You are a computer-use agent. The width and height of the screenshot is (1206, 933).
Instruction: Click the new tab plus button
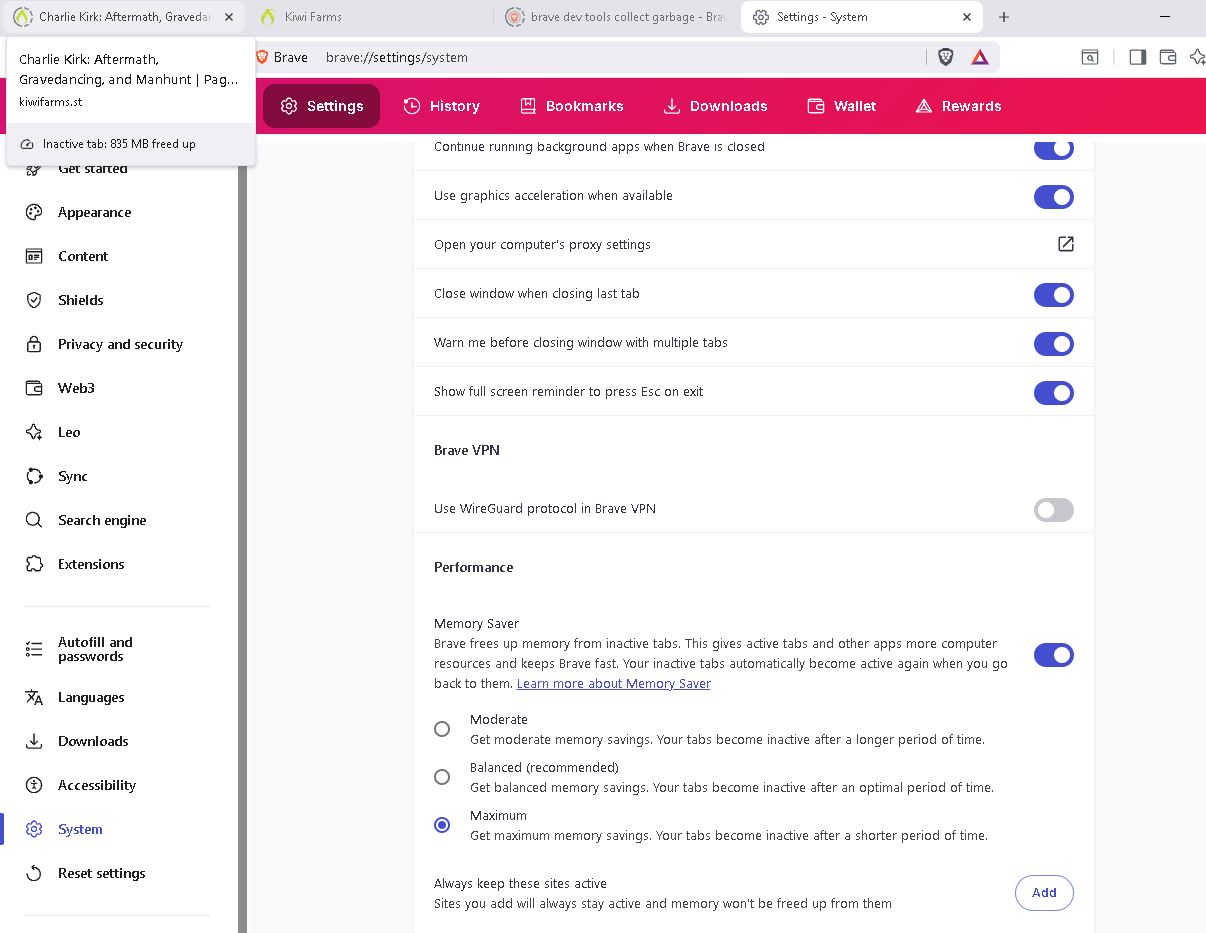(x=1004, y=17)
